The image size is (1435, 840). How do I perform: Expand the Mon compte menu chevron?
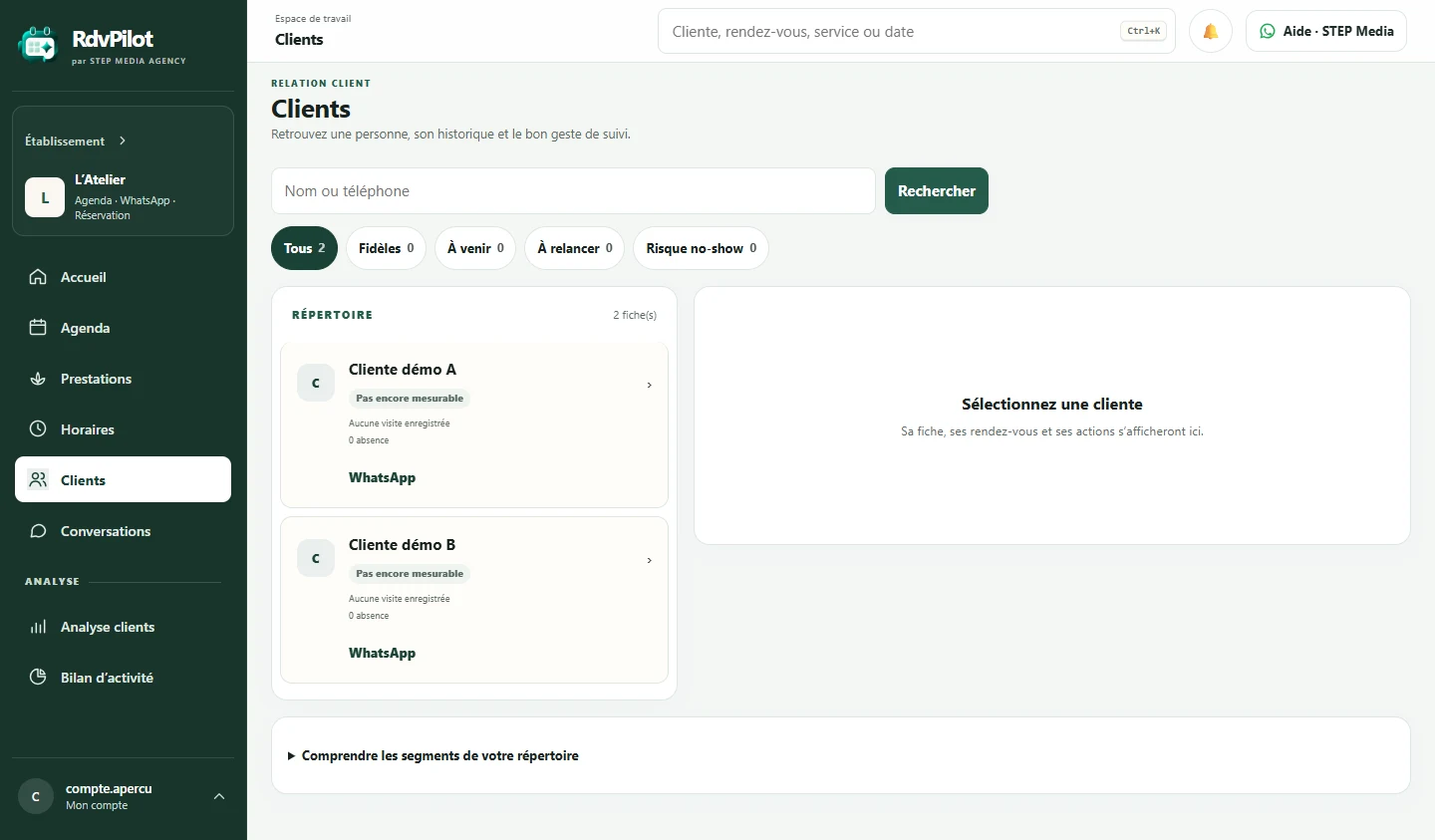coord(219,796)
